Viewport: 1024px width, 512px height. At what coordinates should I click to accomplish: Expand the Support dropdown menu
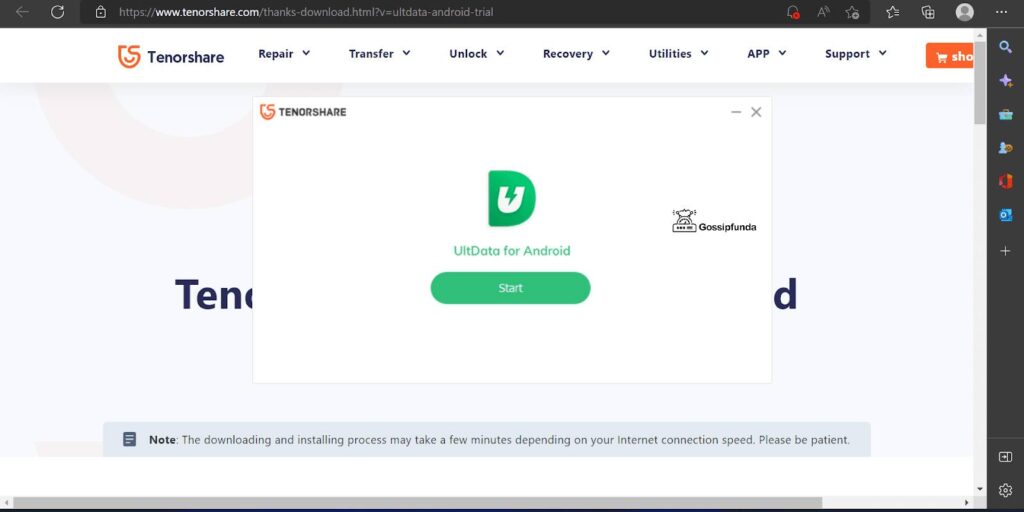856,54
